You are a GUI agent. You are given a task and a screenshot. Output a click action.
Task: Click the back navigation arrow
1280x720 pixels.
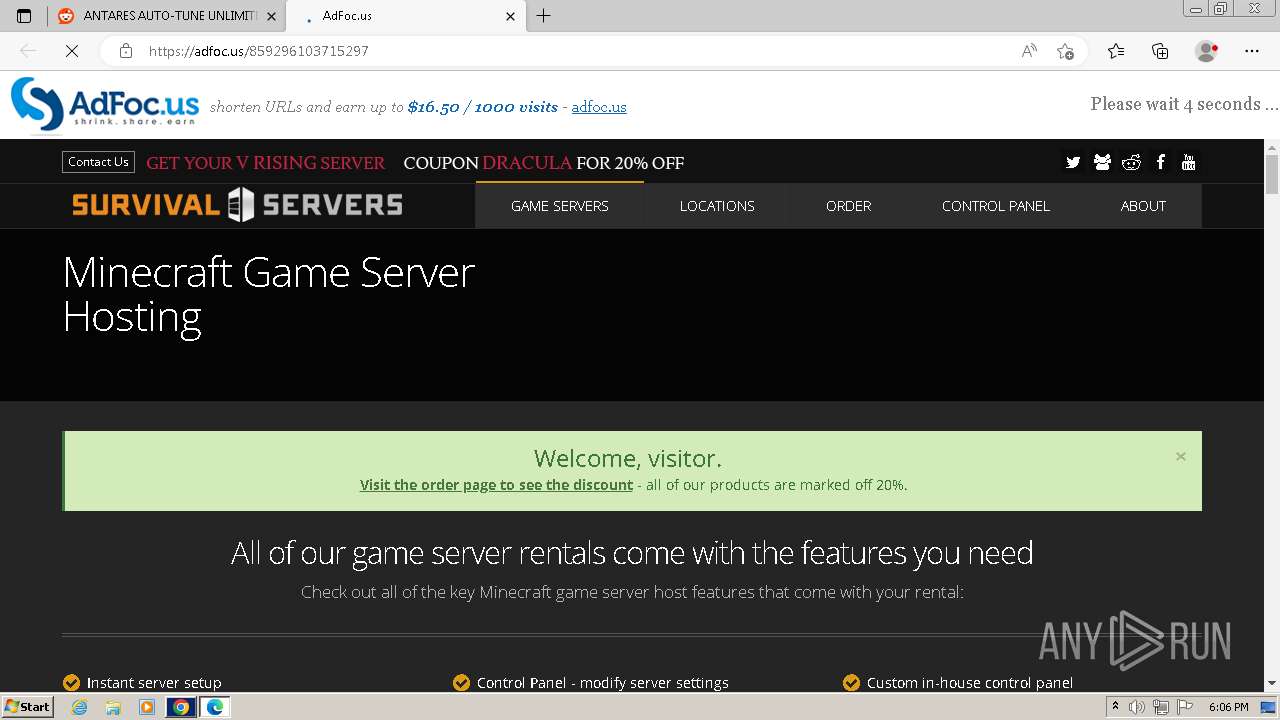[x=28, y=51]
